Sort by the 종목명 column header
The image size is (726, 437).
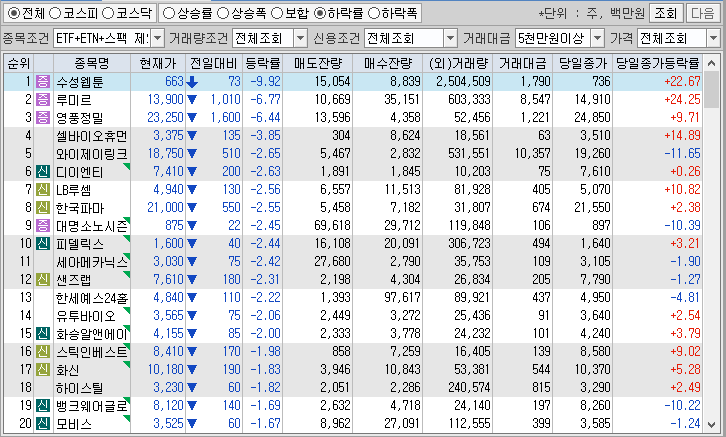point(92,63)
